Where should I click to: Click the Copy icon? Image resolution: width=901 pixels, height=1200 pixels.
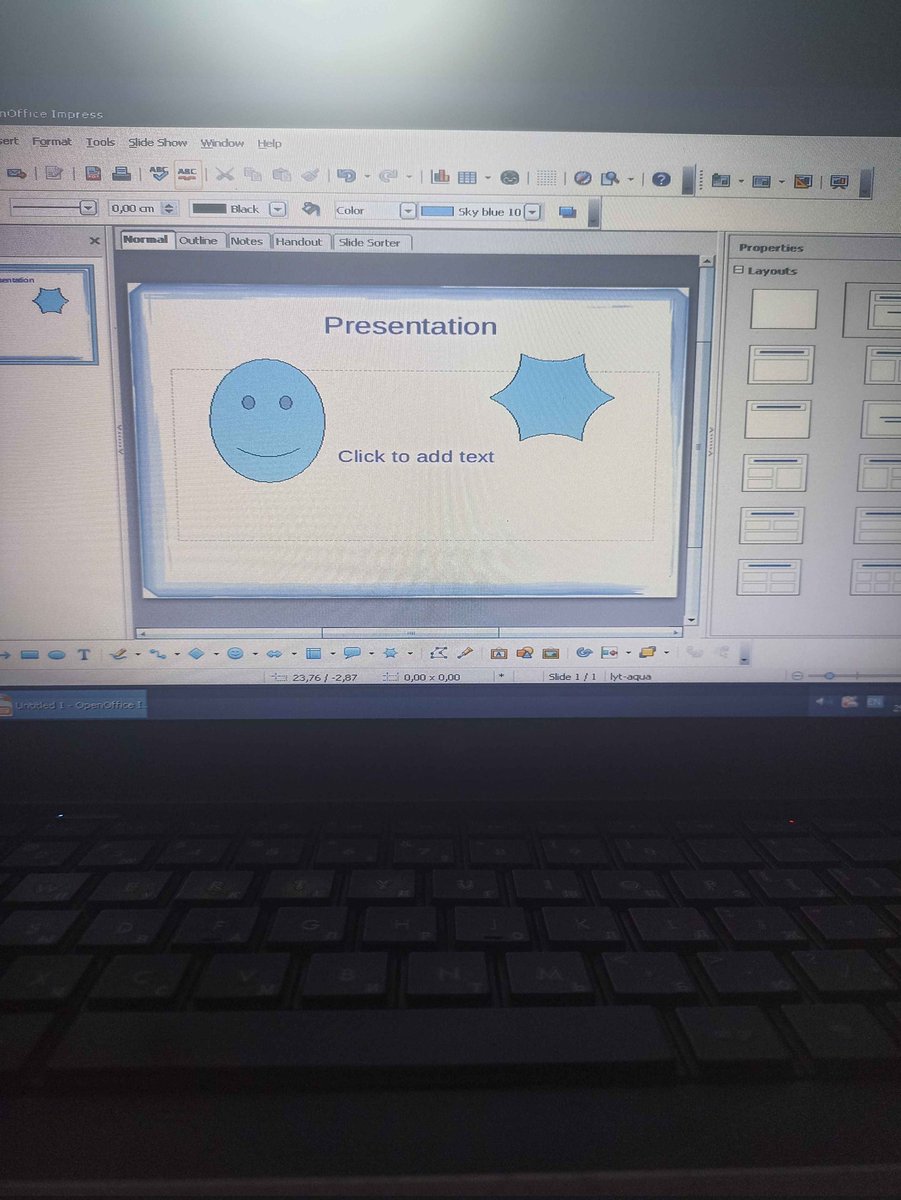(x=253, y=176)
